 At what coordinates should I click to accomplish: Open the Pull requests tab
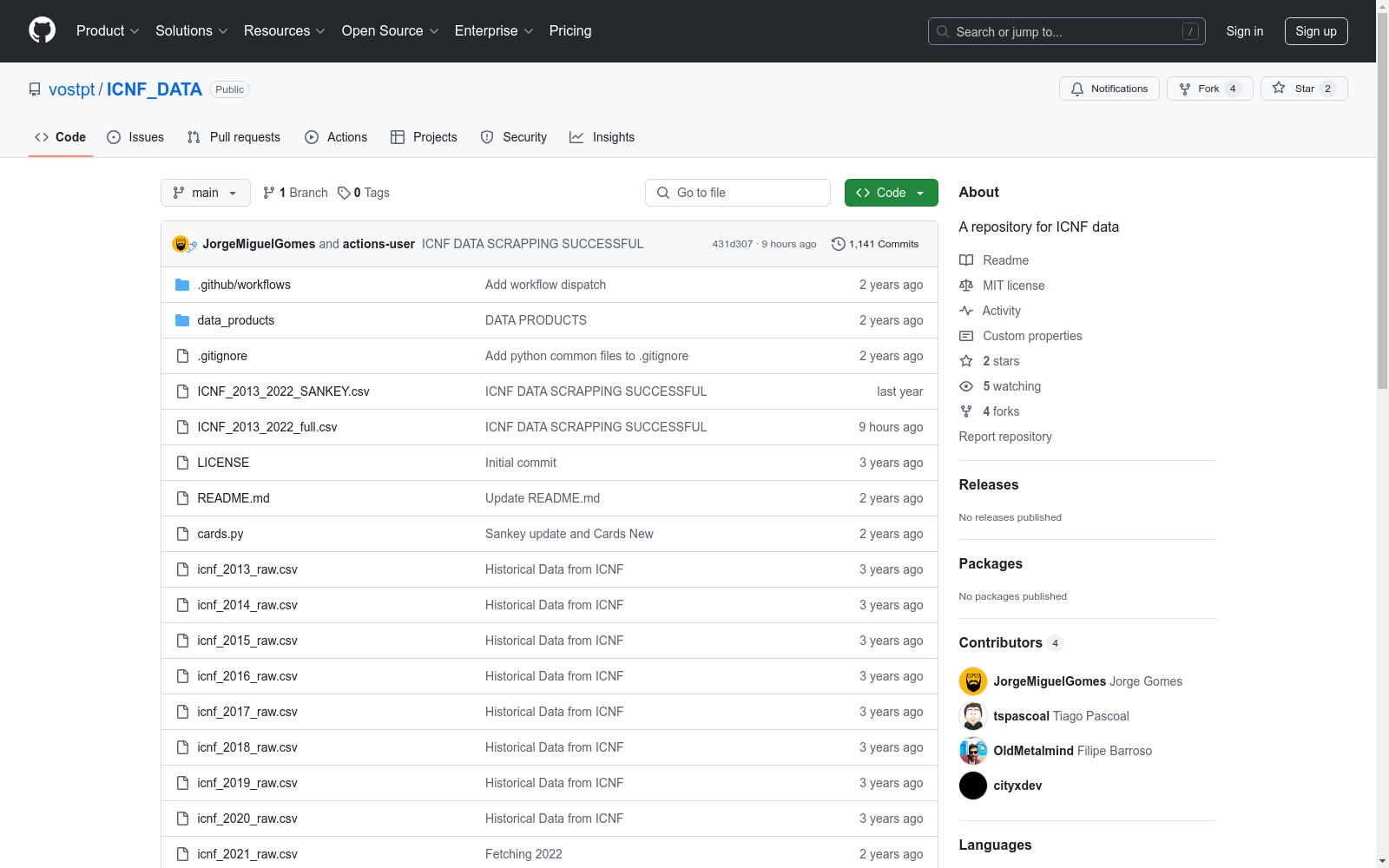pyautogui.click(x=234, y=137)
